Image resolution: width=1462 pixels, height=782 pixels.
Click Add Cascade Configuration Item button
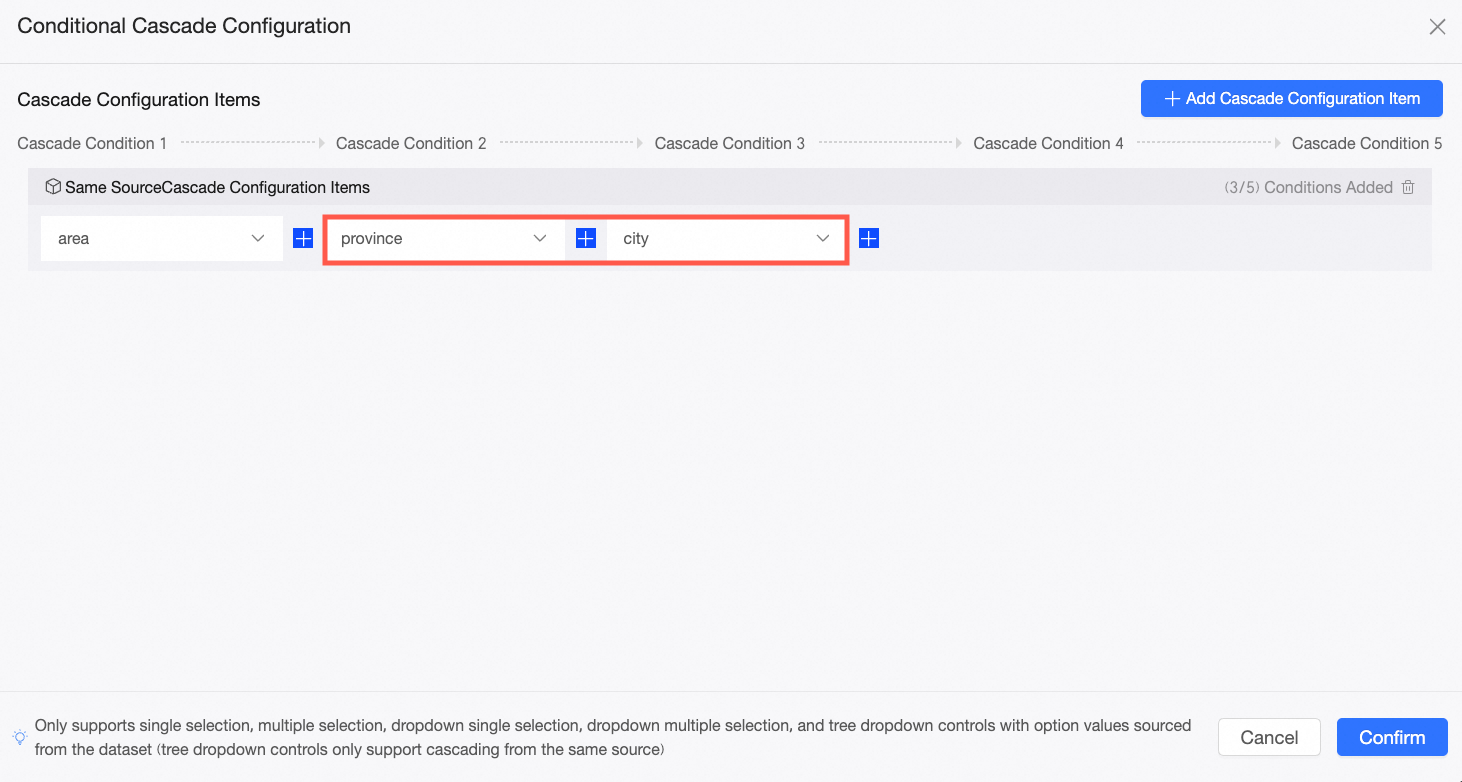click(x=1291, y=99)
